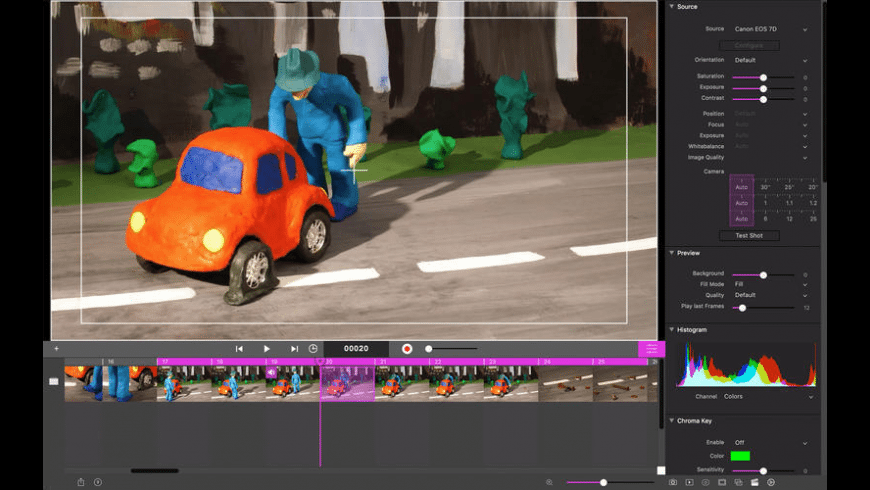Click the timer icon beside frame counter

tap(313, 349)
